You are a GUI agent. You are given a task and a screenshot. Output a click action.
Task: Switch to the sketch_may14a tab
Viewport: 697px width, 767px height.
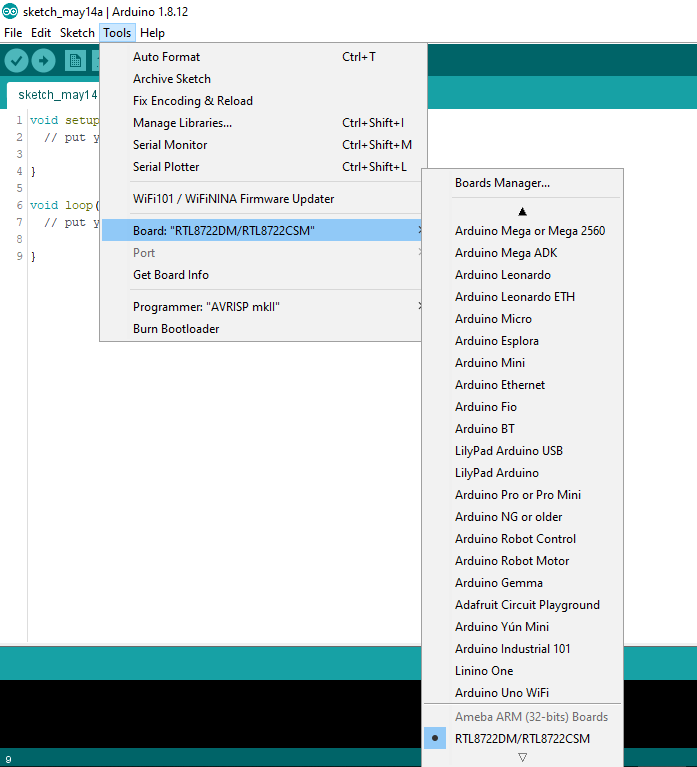pyautogui.click(x=57, y=95)
